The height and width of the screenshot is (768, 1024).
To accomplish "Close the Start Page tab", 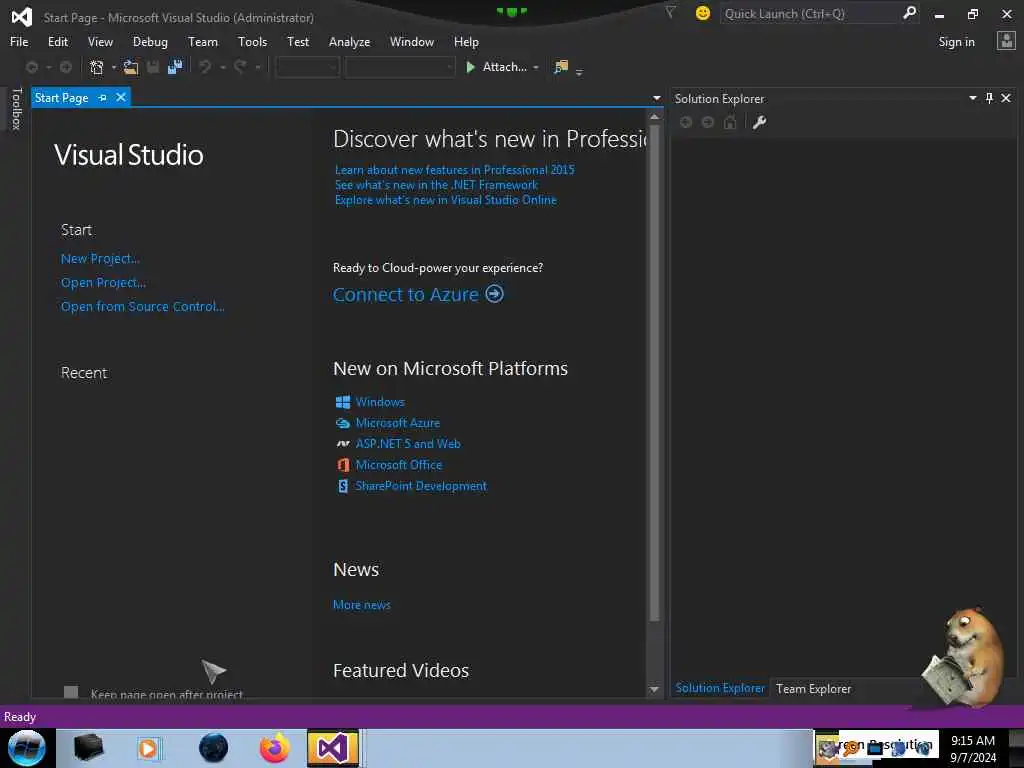I will click(121, 97).
